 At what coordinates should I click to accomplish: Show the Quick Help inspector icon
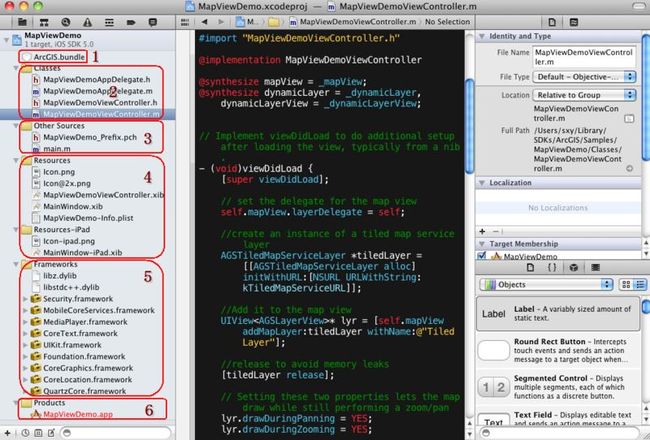[574, 22]
